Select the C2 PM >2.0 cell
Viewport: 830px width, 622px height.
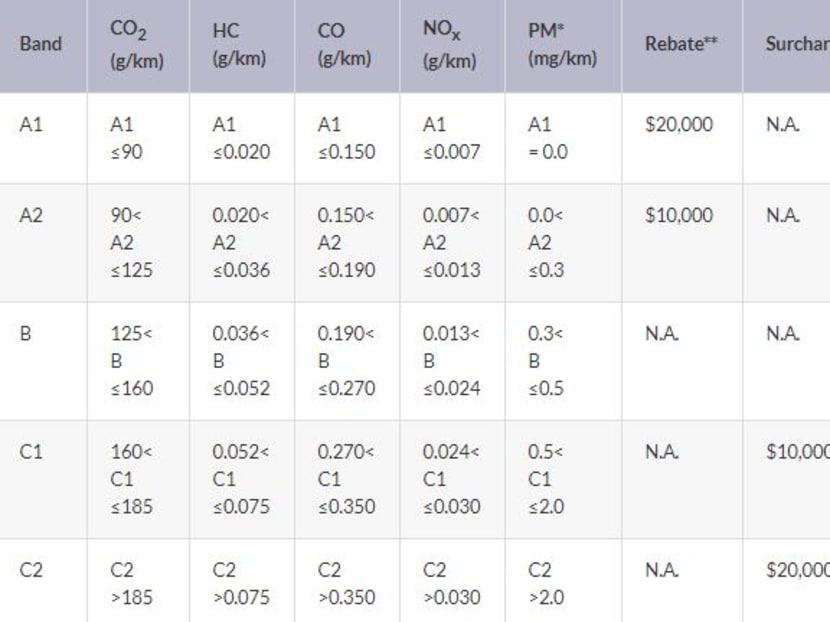point(546,584)
